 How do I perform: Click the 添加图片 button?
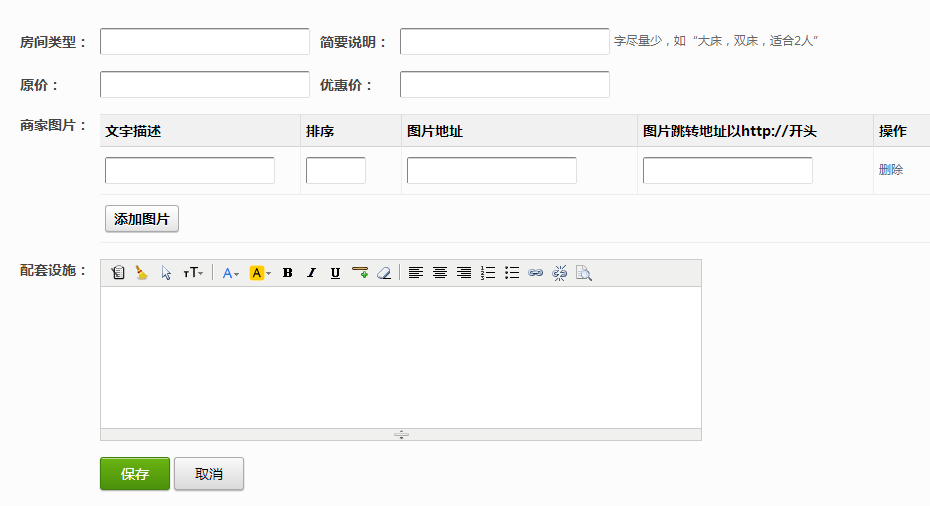click(142, 219)
